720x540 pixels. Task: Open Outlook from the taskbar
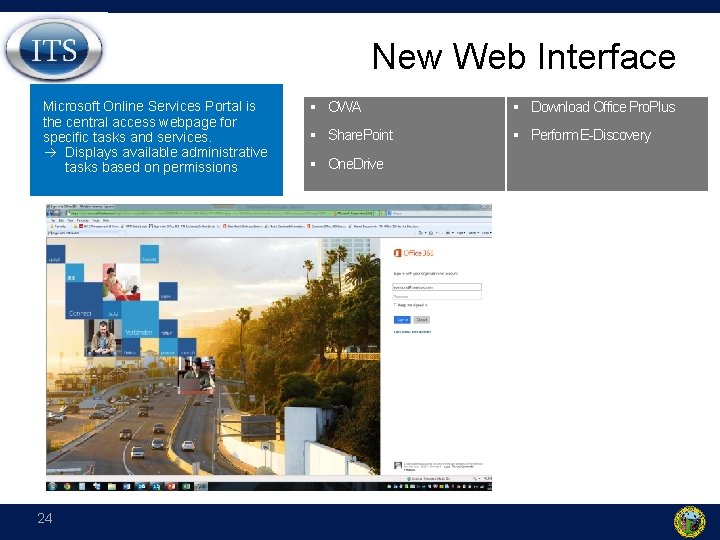[x=141, y=486]
